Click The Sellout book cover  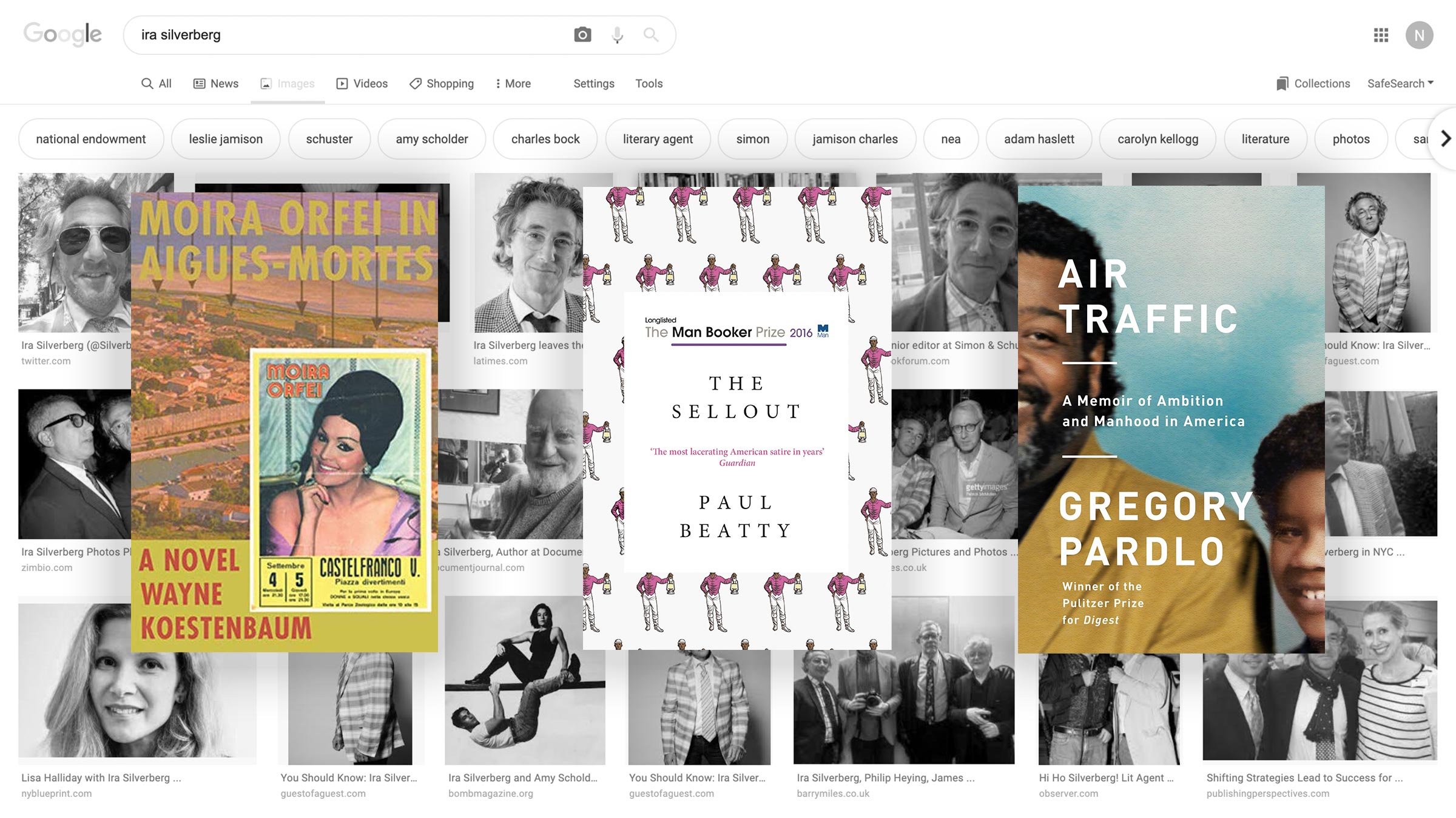(x=737, y=418)
